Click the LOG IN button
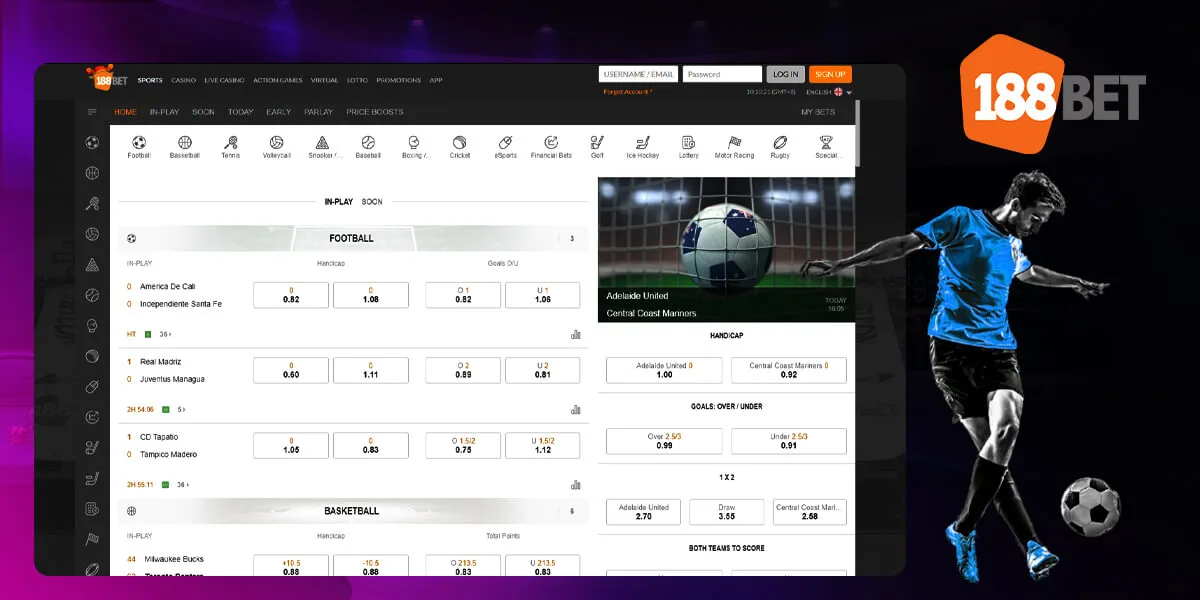The width and height of the screenshot is (1200, 600). pyautogui.click(x=786, y=74)
